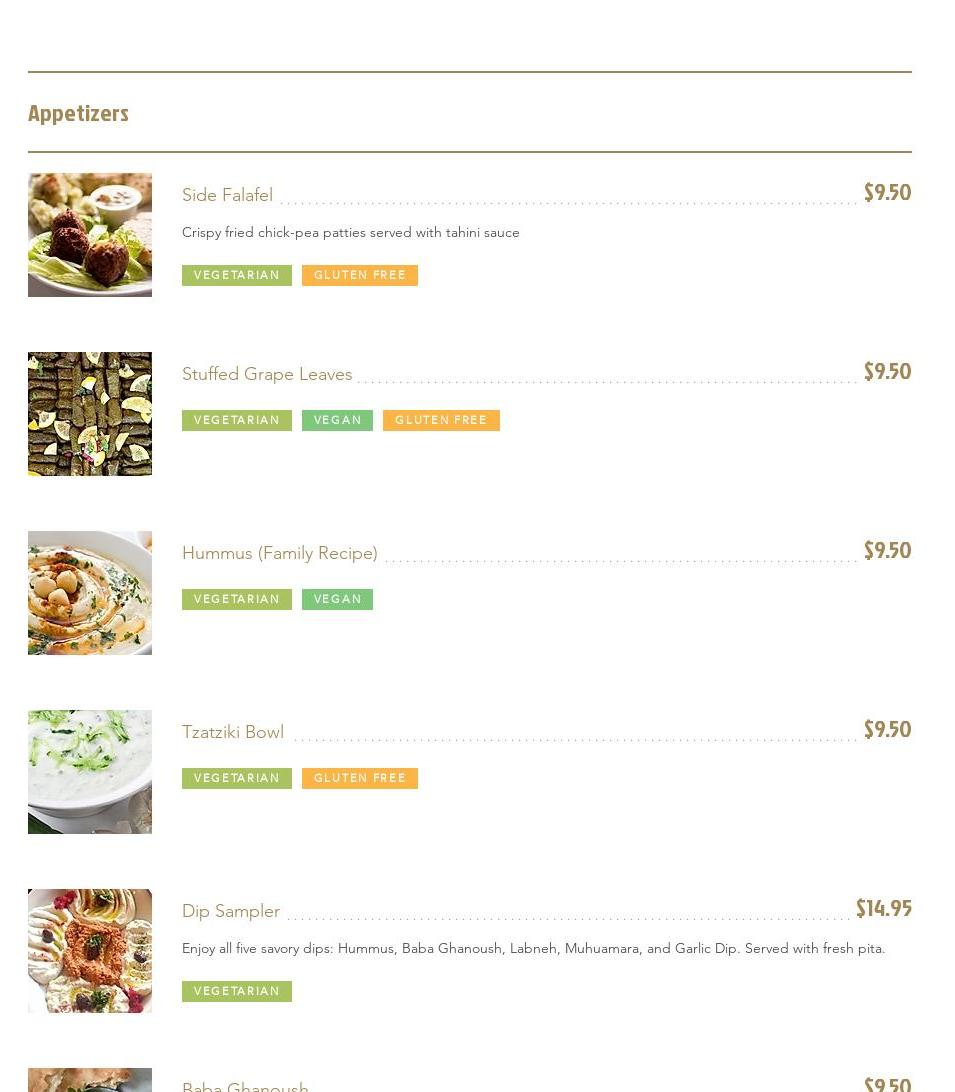This screenshot has width=955, height=1092.
Task: Select the Tzatziki Bowl image
Action: [x=90, y=772]
